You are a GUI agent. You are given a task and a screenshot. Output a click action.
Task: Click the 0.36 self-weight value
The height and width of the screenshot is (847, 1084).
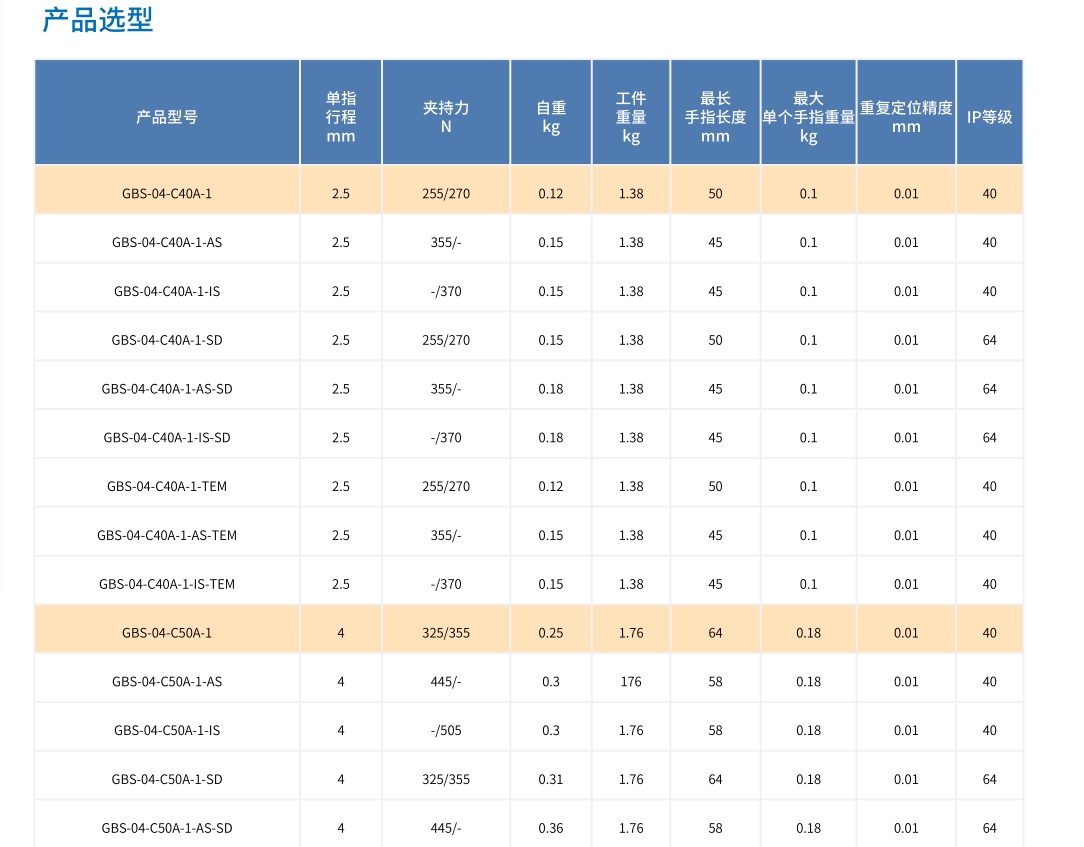(551, 828)
